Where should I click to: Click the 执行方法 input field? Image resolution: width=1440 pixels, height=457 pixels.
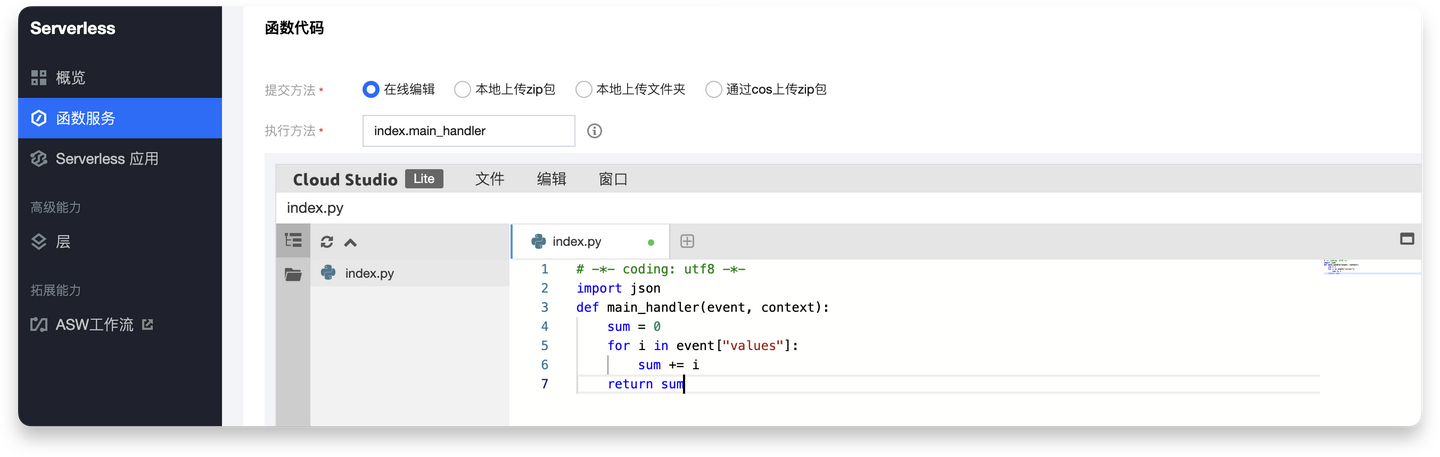469,131
